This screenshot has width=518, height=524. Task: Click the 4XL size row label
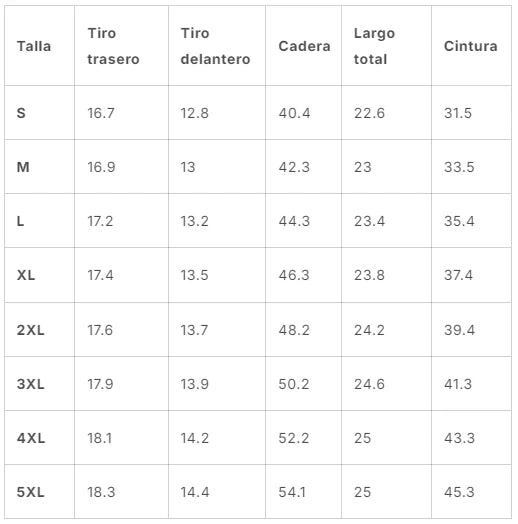click(31, 438)
